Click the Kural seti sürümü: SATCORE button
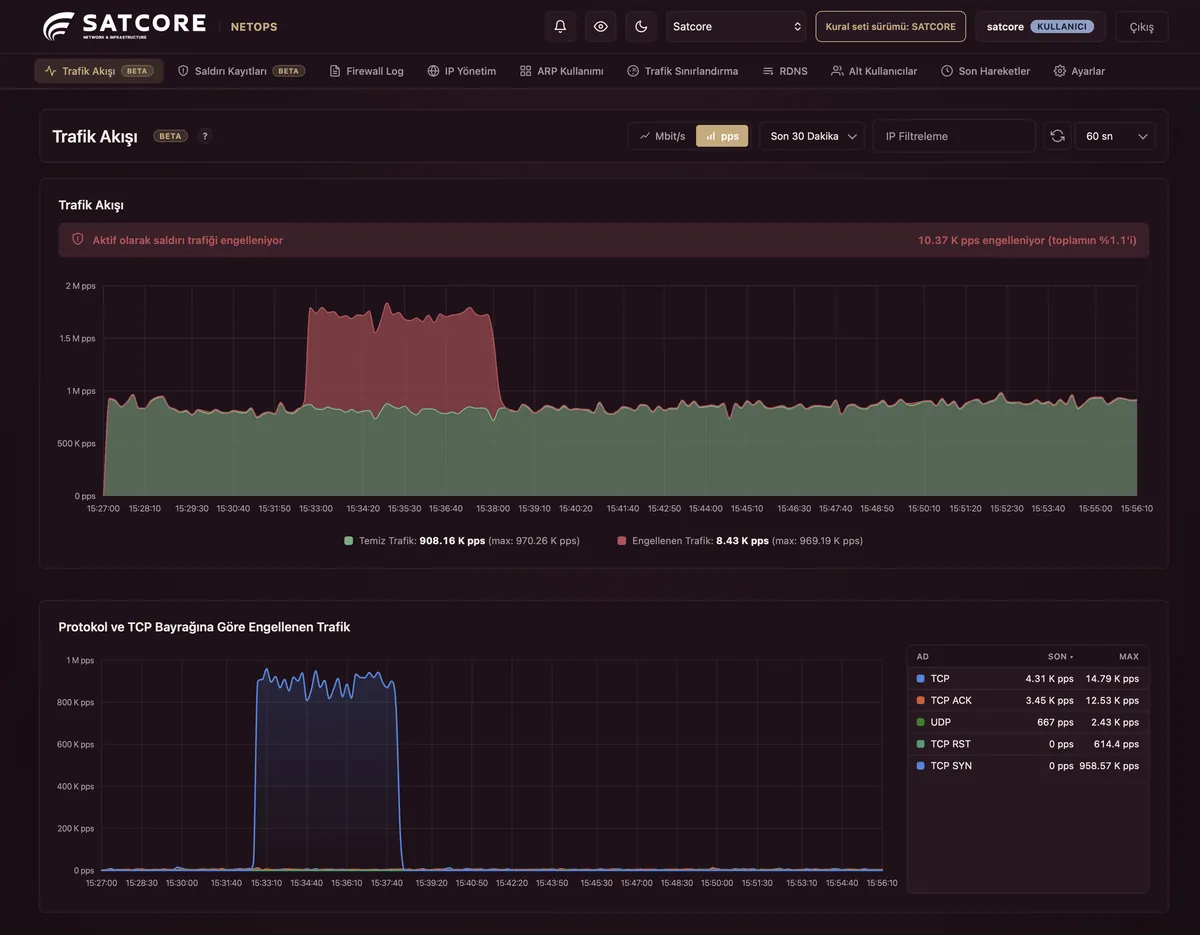The width and height of the screenshot is (1200, 935). pos(891,27)
